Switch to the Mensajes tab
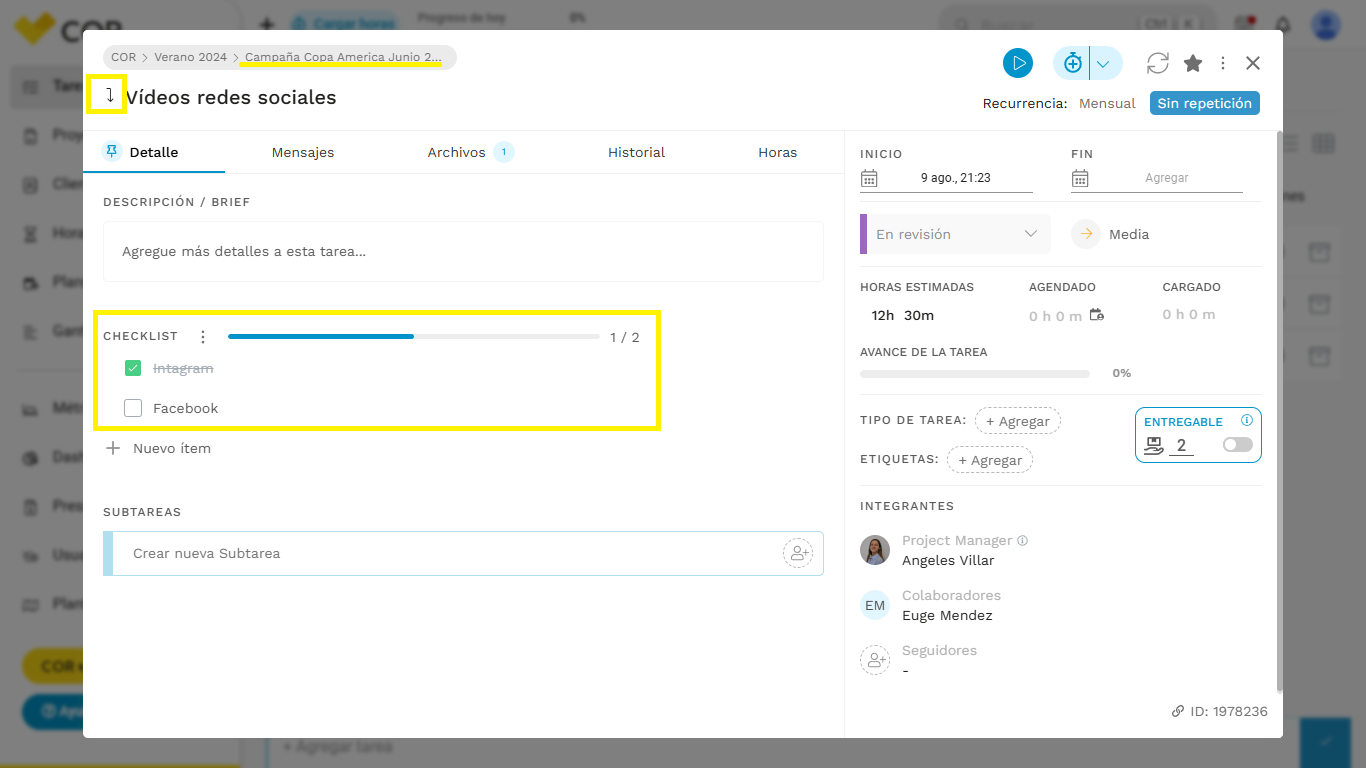Image resolution: width=1366 pixels, height=768 pixels. click(x=303, y=153)
